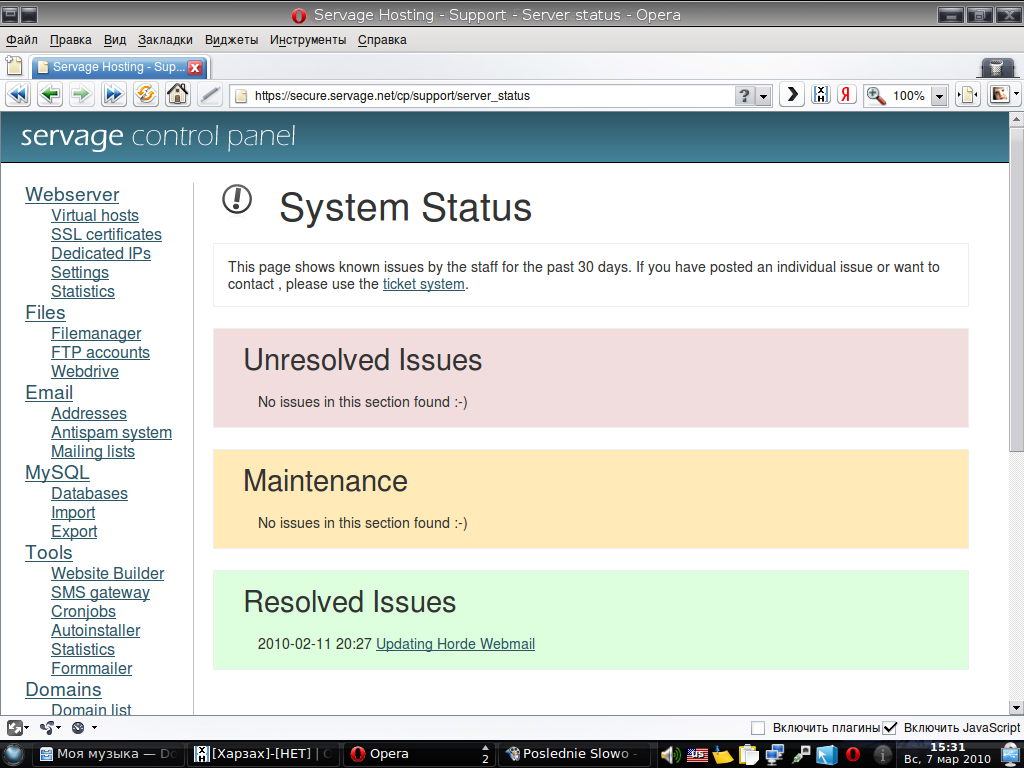Toggle the 'Включить JavaScript' checkbox
Viewport: 1024px width, 768px height.
click(x=889, y=728)
